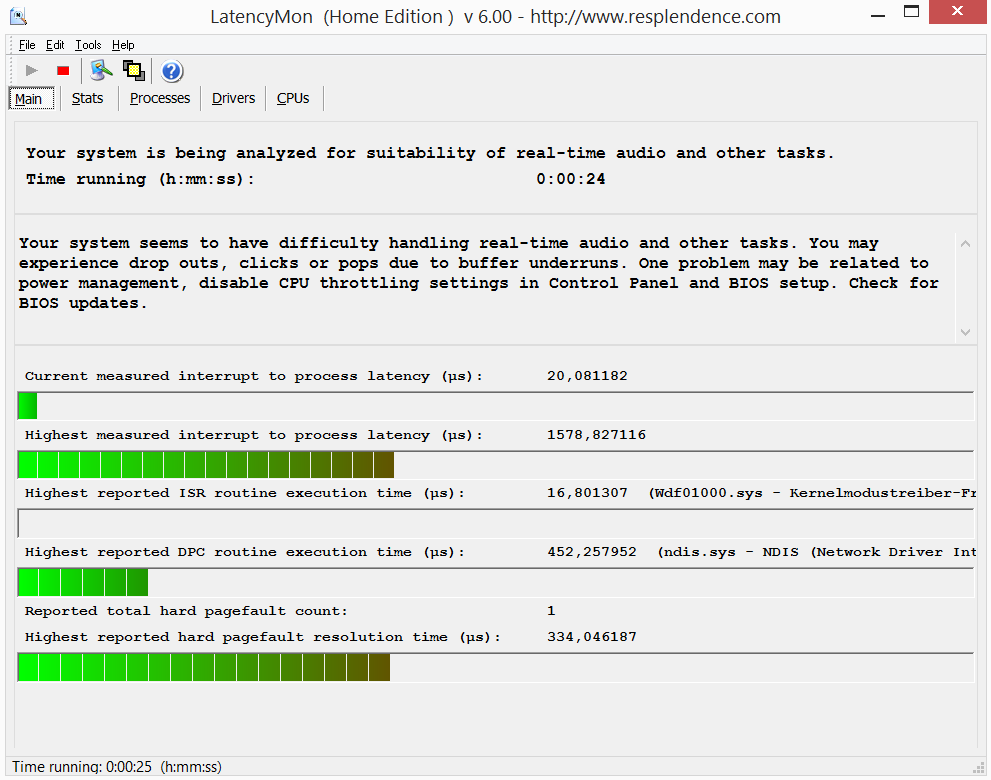
Task: Select the Wdf01000.sys driver text
Action: pyautogui.click(x=812, y=493)
